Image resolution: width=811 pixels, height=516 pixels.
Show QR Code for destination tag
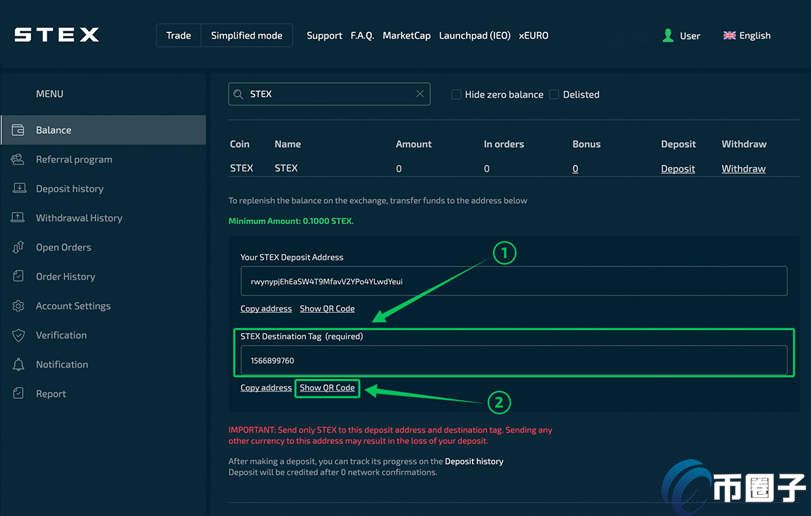click(x=327, y=388)
